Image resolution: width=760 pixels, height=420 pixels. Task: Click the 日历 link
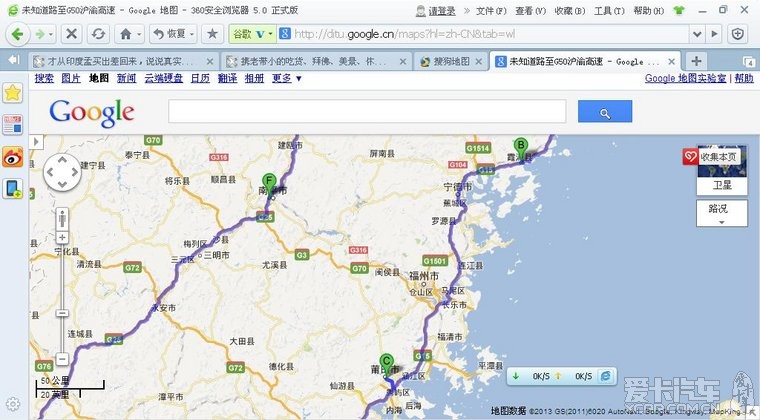[200, 78]
